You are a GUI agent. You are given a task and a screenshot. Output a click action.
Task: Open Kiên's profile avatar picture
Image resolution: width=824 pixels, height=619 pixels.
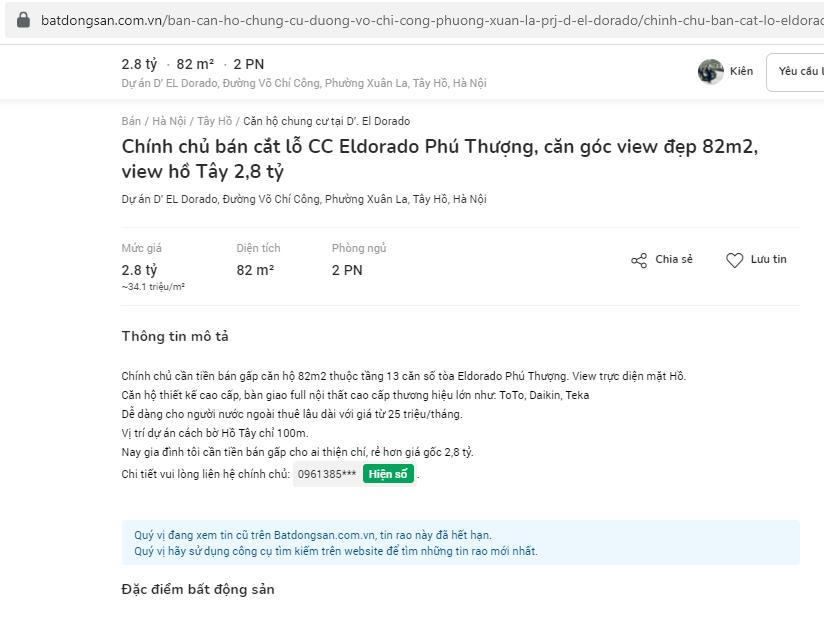click(710, 71)
